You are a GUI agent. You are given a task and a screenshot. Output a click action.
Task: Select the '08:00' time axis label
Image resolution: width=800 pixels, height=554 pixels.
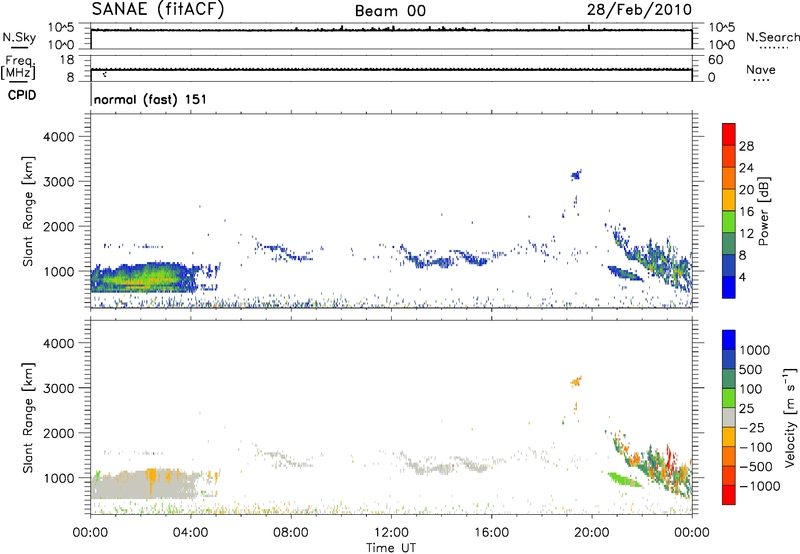click(291, 533)
